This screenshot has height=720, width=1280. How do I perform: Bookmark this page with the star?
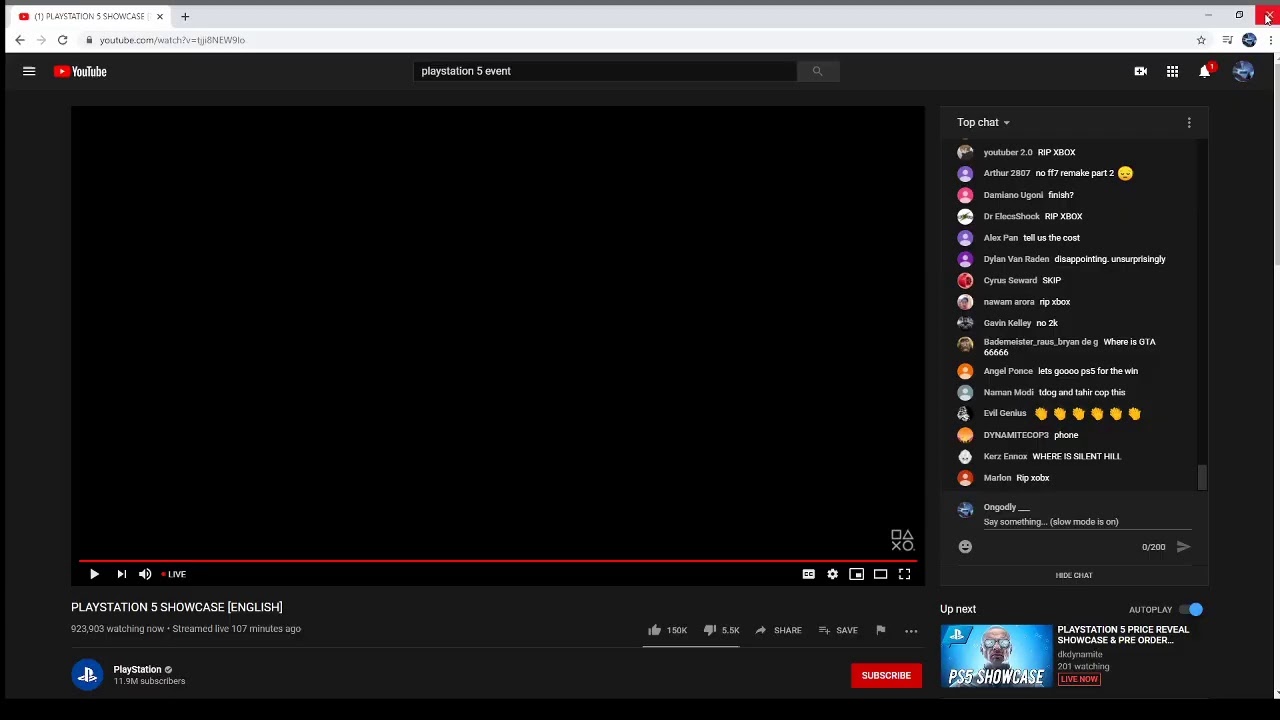point(1201,40)
